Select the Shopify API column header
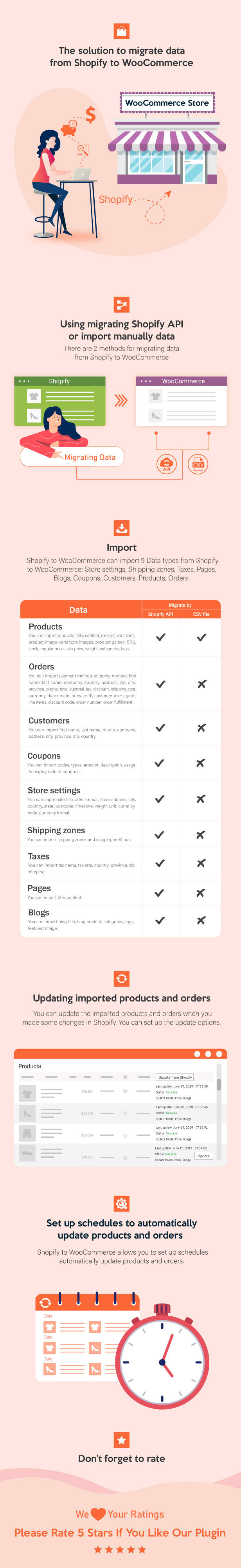The width and height of the screenshot is (241, 1568). pos(161,614)
